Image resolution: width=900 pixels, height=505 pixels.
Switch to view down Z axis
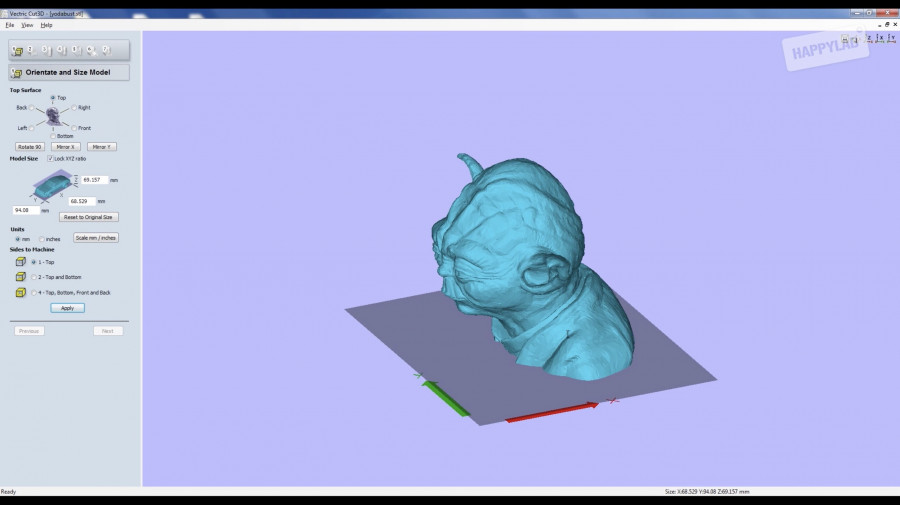[x=869, y=38]
